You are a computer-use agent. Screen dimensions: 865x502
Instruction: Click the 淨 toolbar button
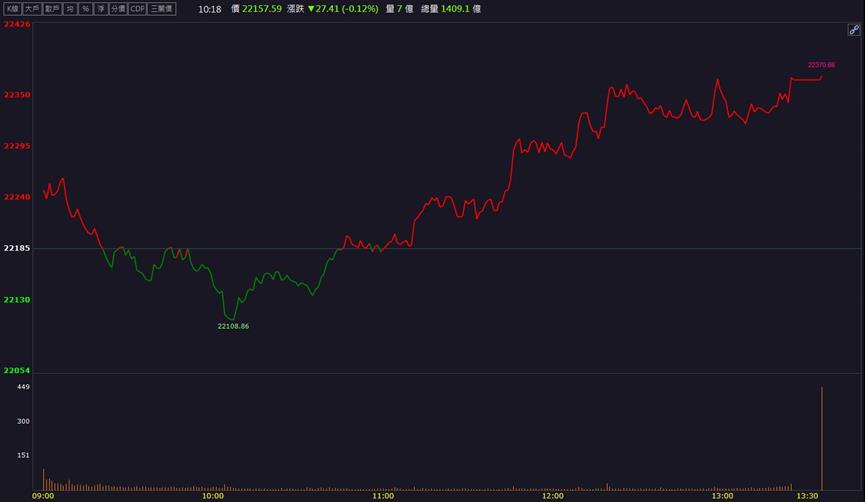point(101,9)
